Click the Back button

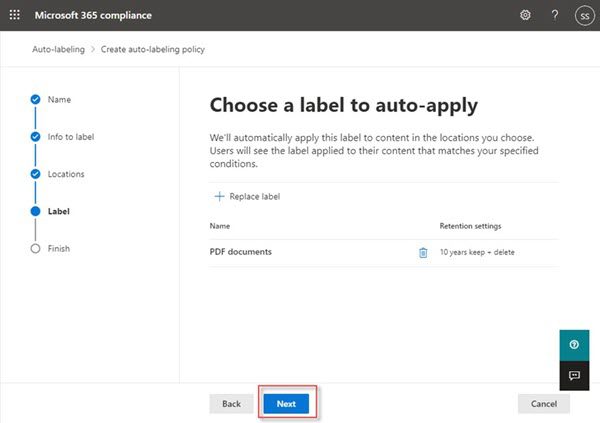pos(231,403)
